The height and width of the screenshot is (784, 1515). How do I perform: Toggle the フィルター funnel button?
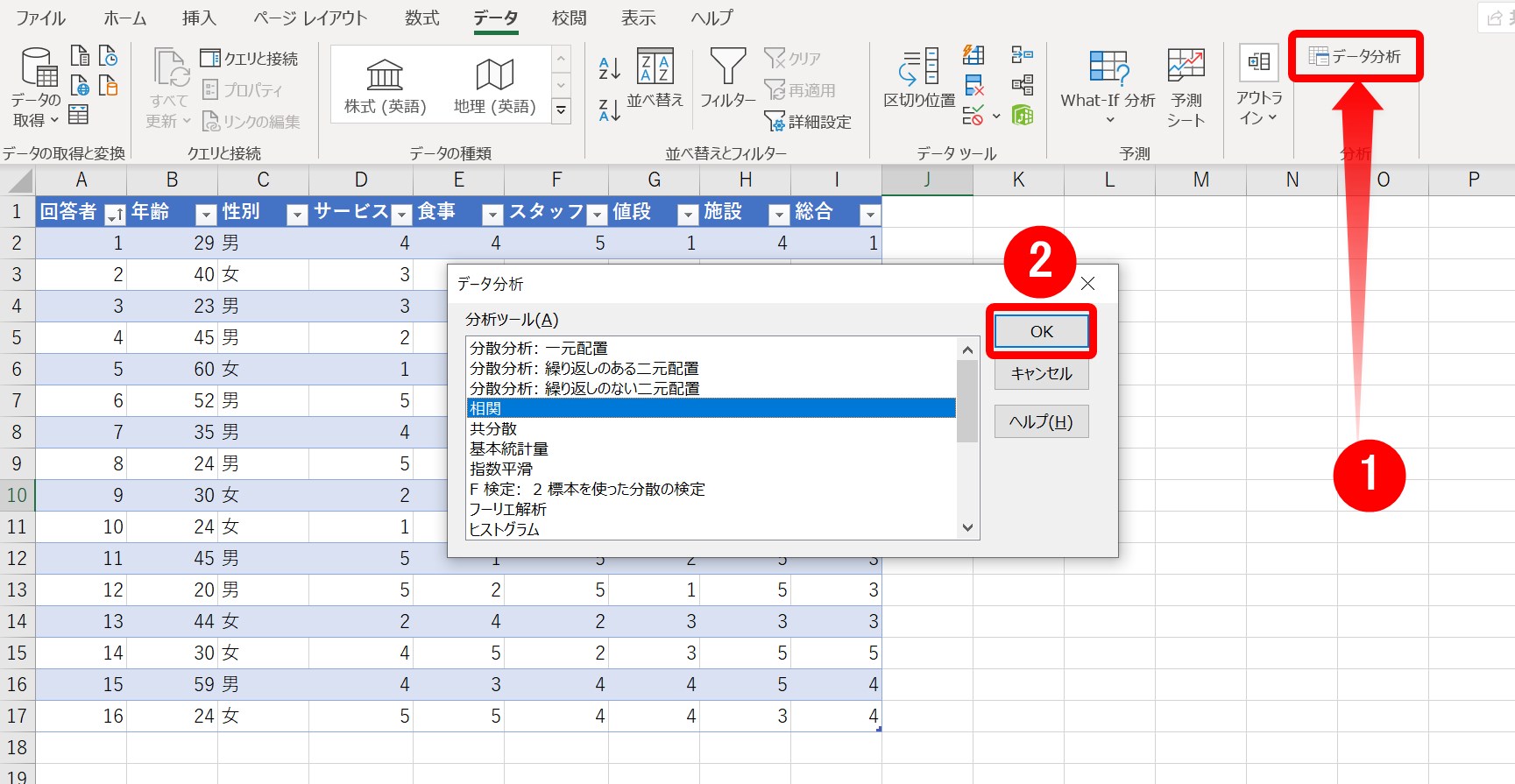[x=727, y=79]
